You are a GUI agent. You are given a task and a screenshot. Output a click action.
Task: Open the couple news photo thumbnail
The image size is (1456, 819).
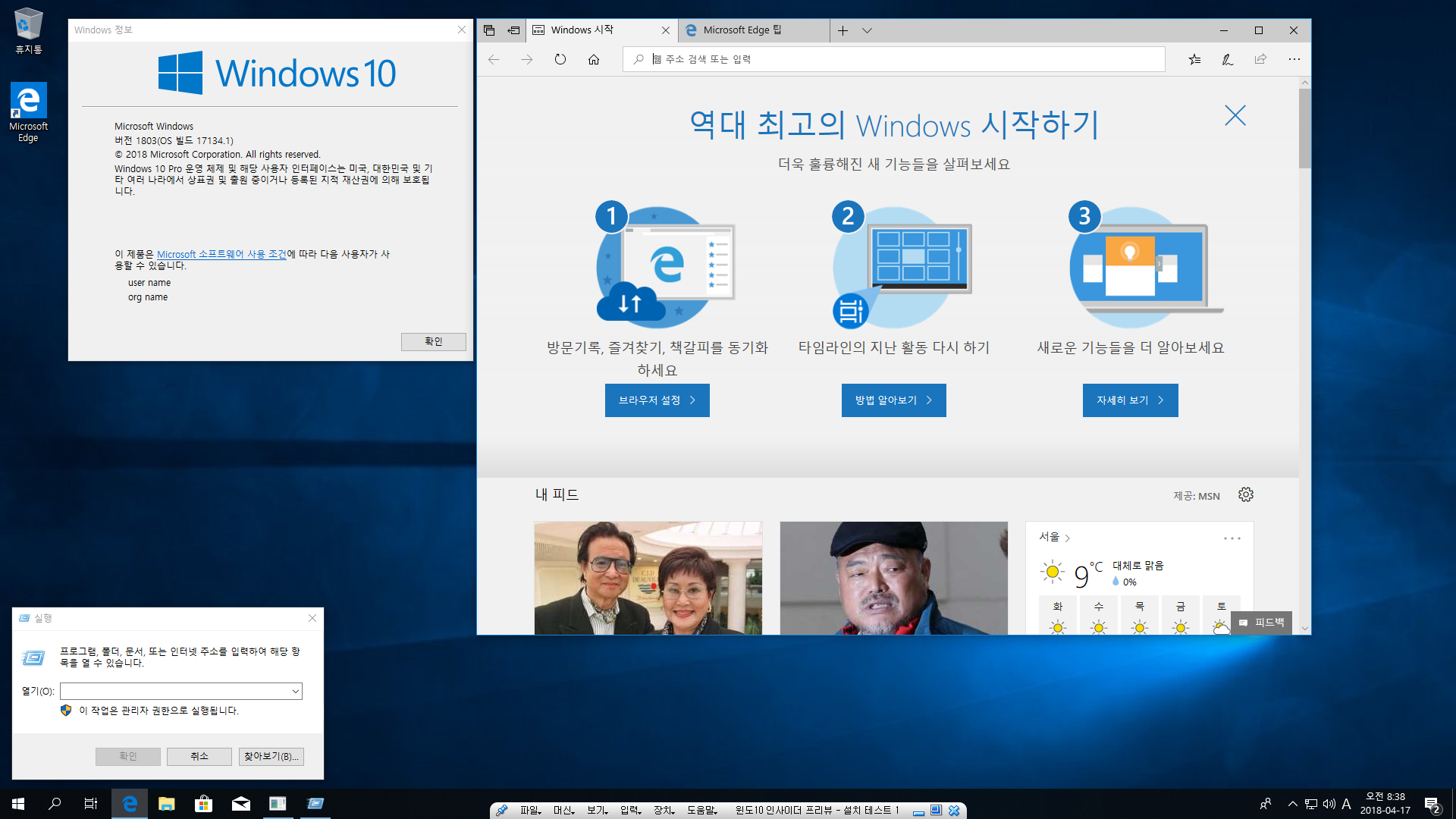tap(648, 578)
